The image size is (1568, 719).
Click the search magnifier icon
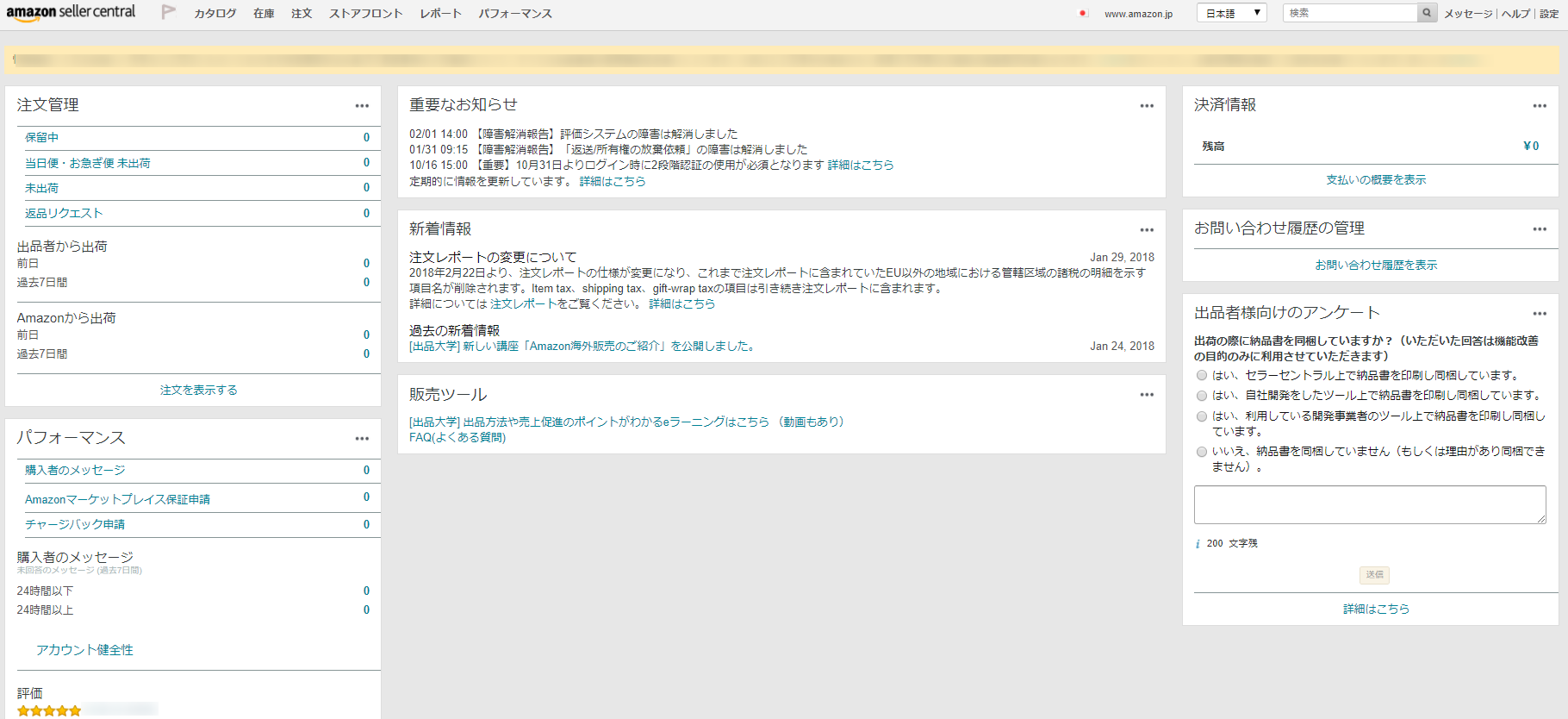click(x=1427, y=13)
